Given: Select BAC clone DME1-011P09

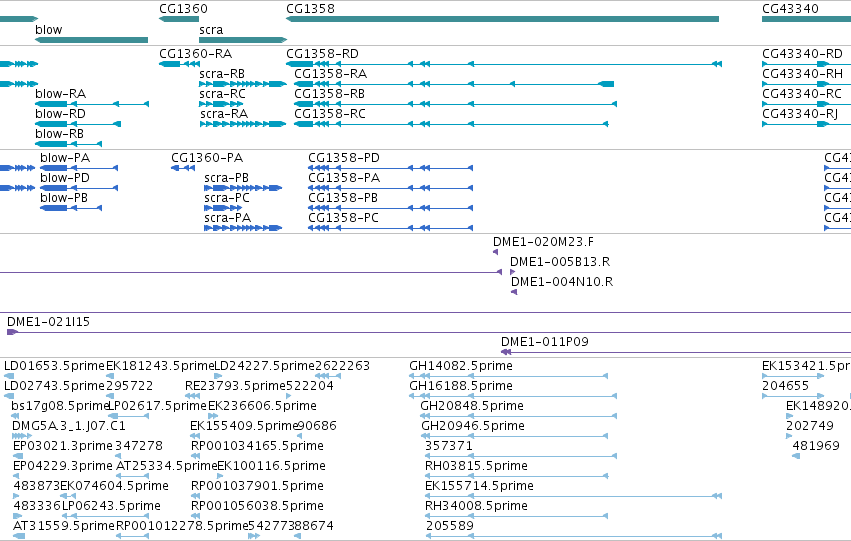Looking at the screenshot, I should coord(545,342).
